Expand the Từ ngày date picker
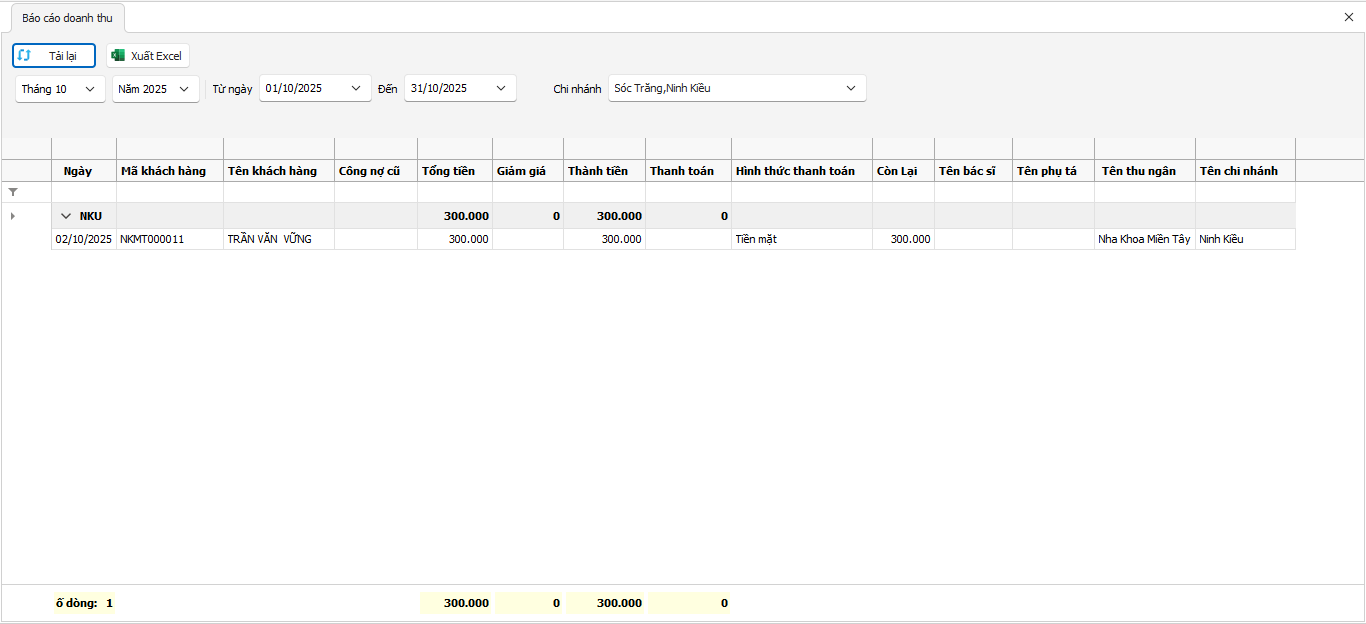Viewport: 1366px width, 624px height. pyautogui.click(x=356, y=89)
